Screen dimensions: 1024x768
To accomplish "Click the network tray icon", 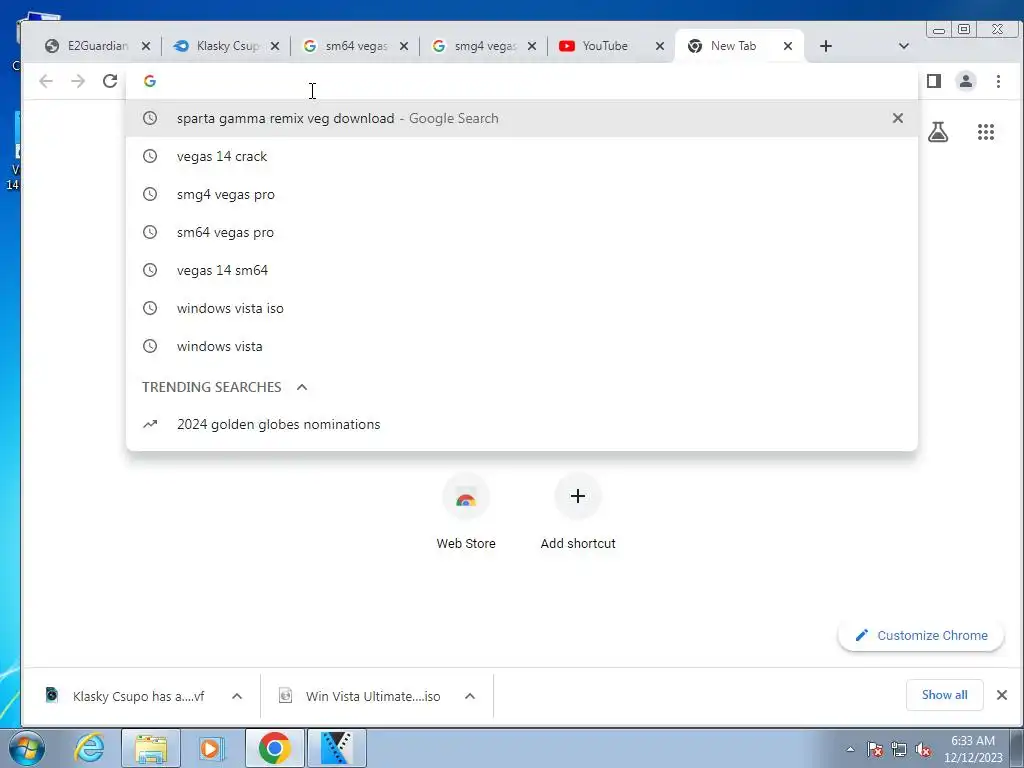I will (x=899, y=749).
